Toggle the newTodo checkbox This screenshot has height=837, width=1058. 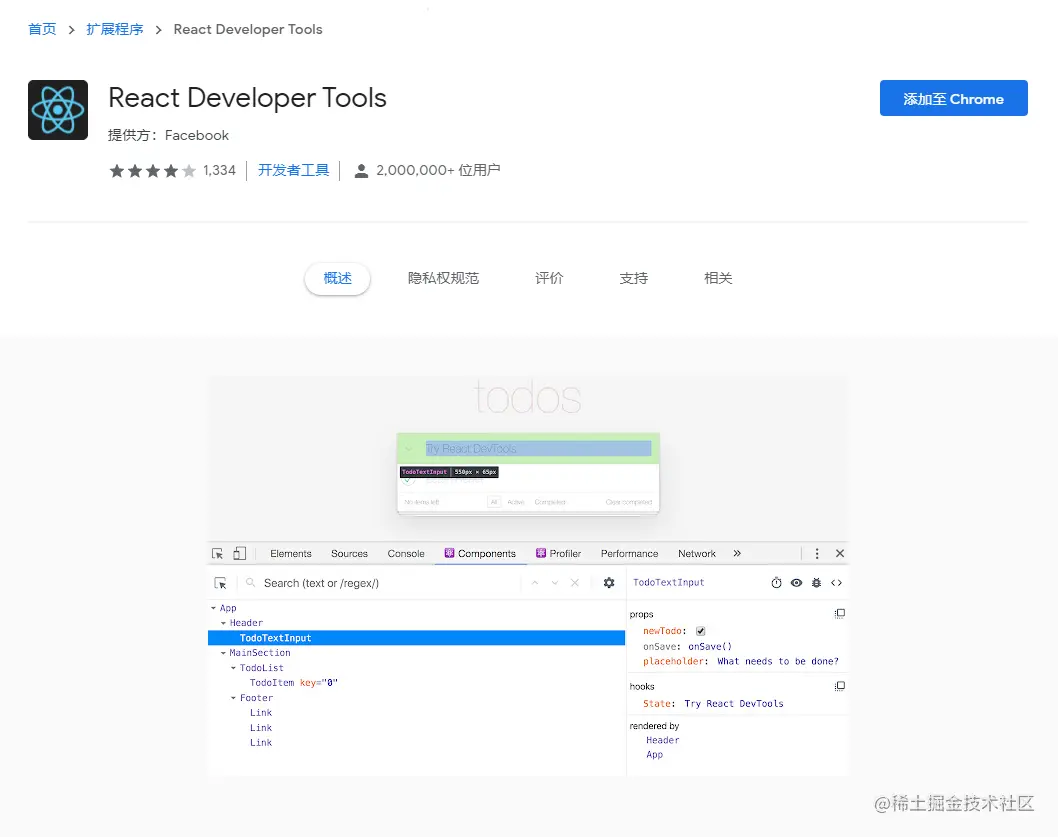[x=700, y=631]
